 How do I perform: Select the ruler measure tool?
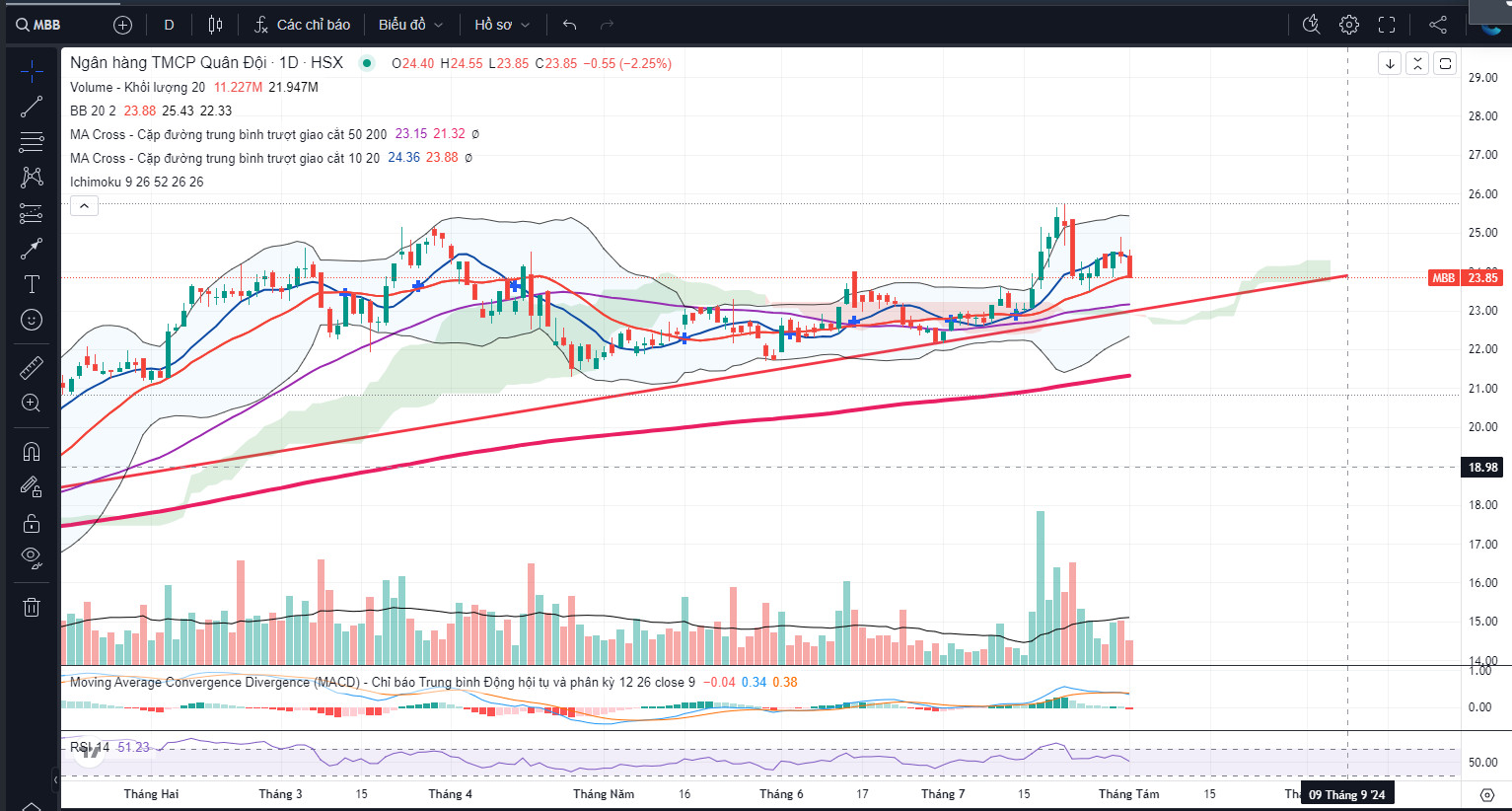coord(32,367)
